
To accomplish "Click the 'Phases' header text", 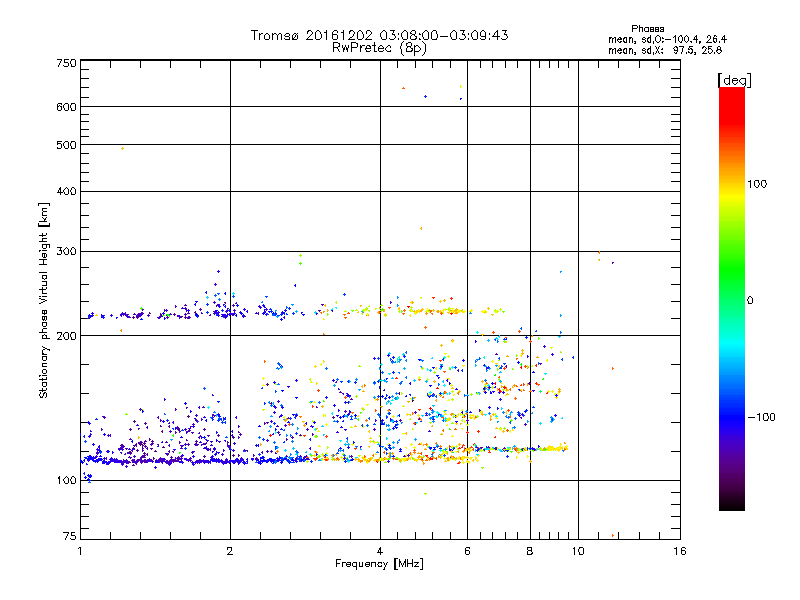I will 647,29.
